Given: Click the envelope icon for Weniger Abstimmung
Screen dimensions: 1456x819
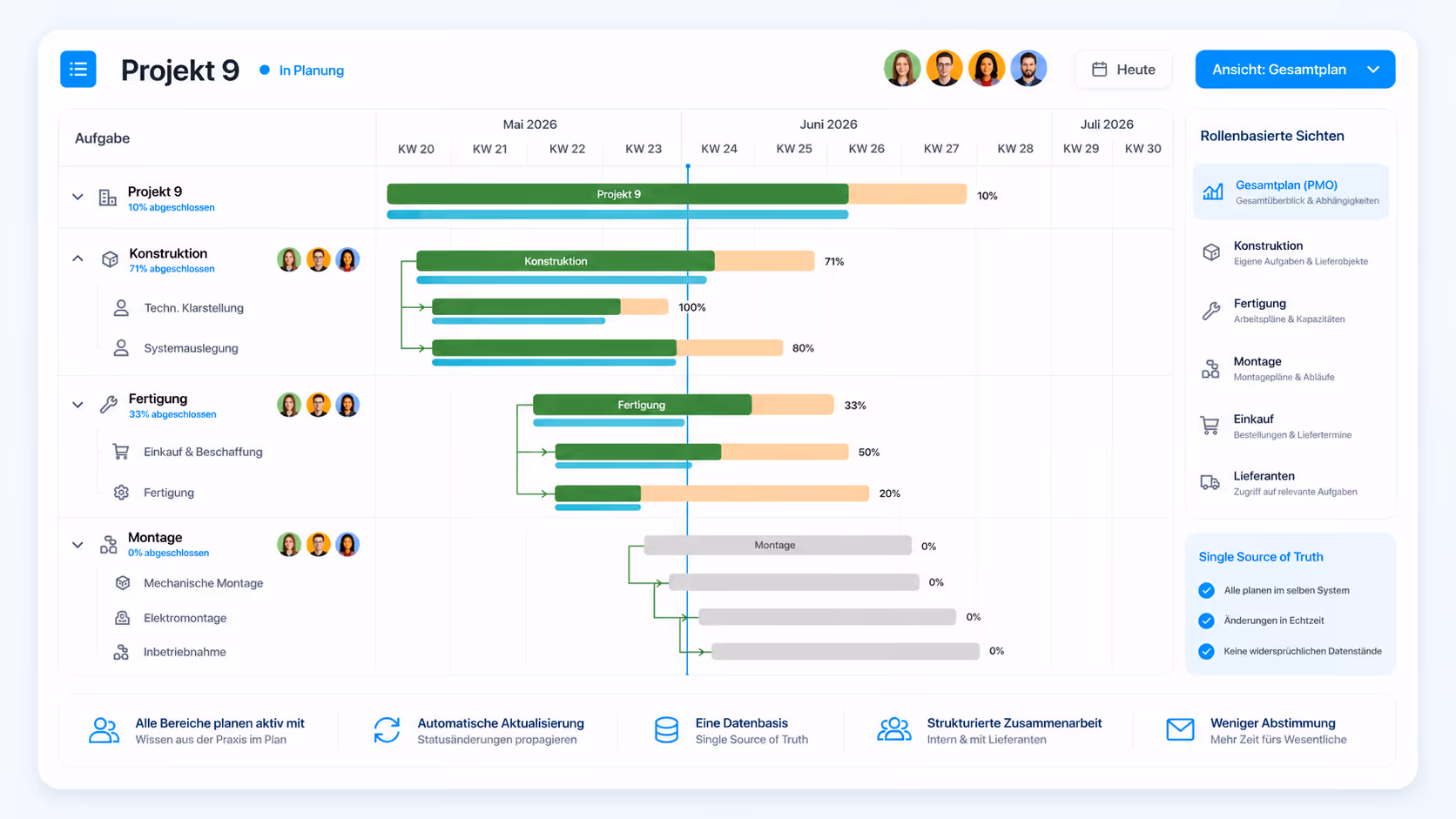Looking at the screenshot, I should tap(1180, 730).
